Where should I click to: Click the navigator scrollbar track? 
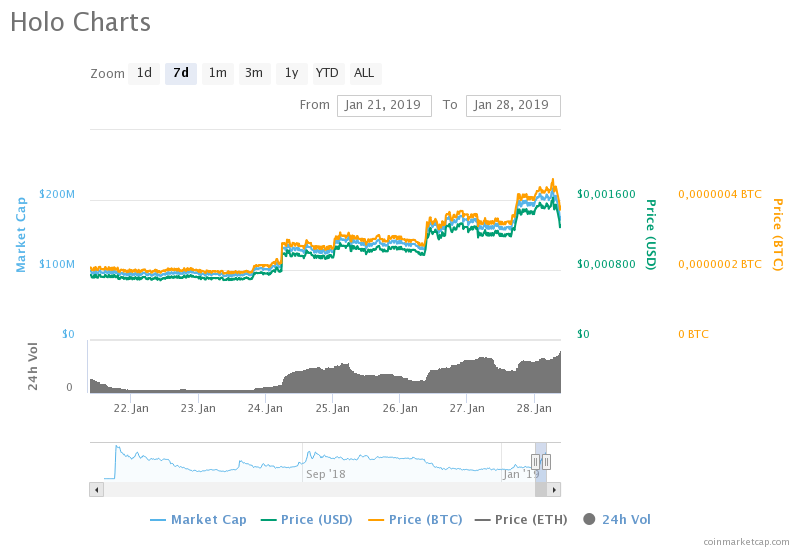click(x=319, y=490)
